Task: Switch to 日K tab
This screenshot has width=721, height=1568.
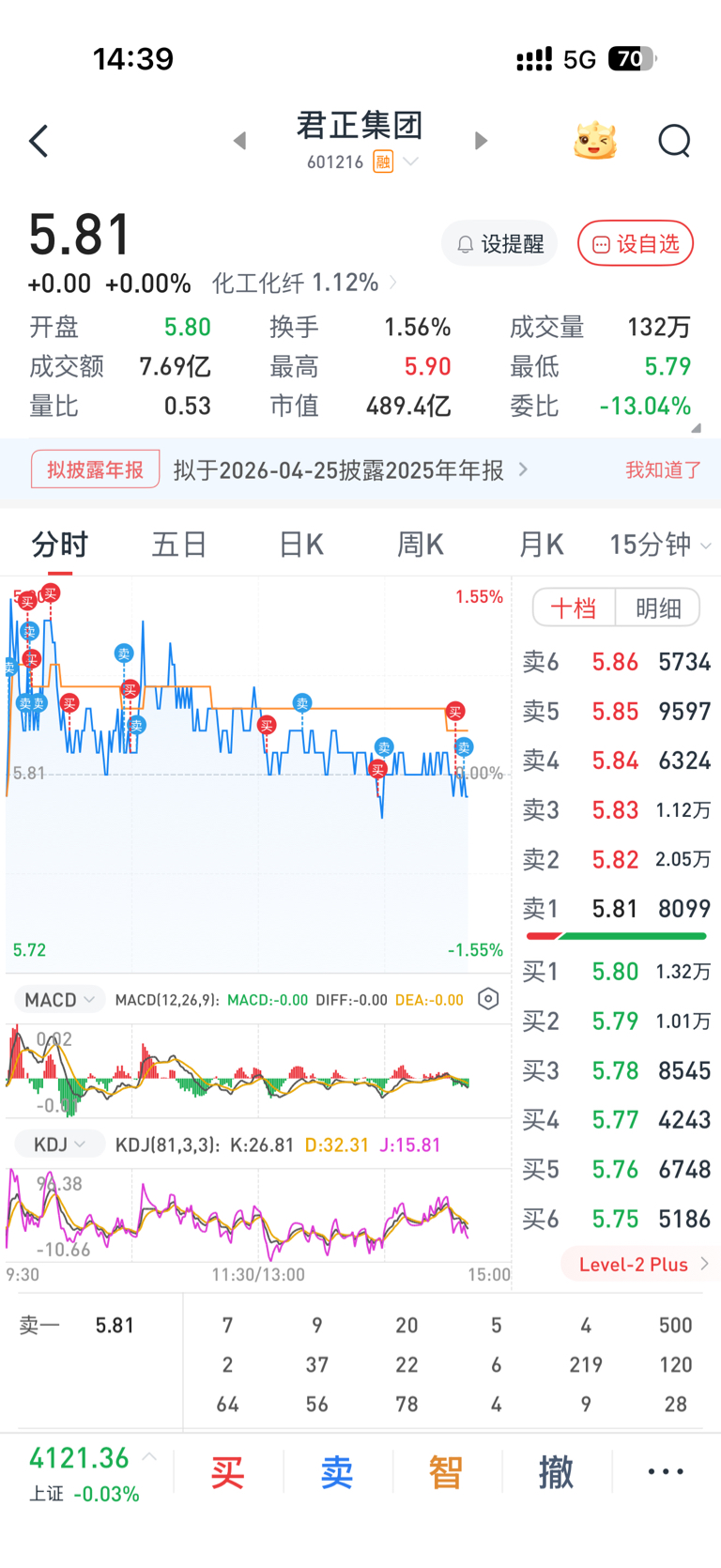Action: pos(300,545)
